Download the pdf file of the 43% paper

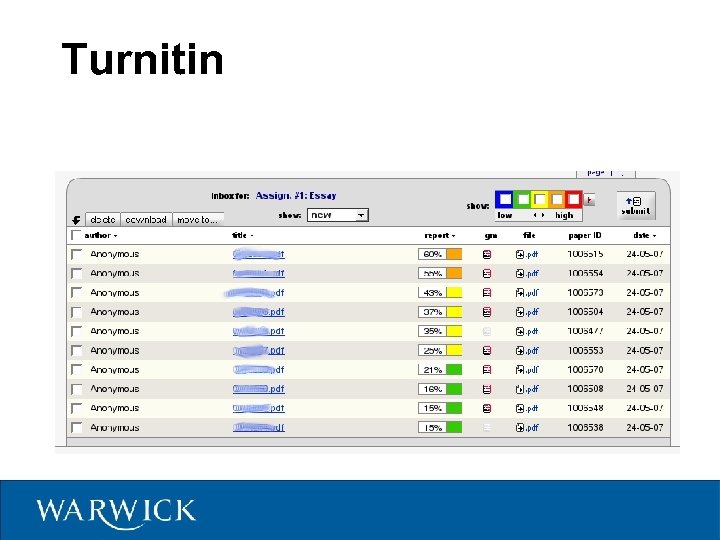pos(527,292)
